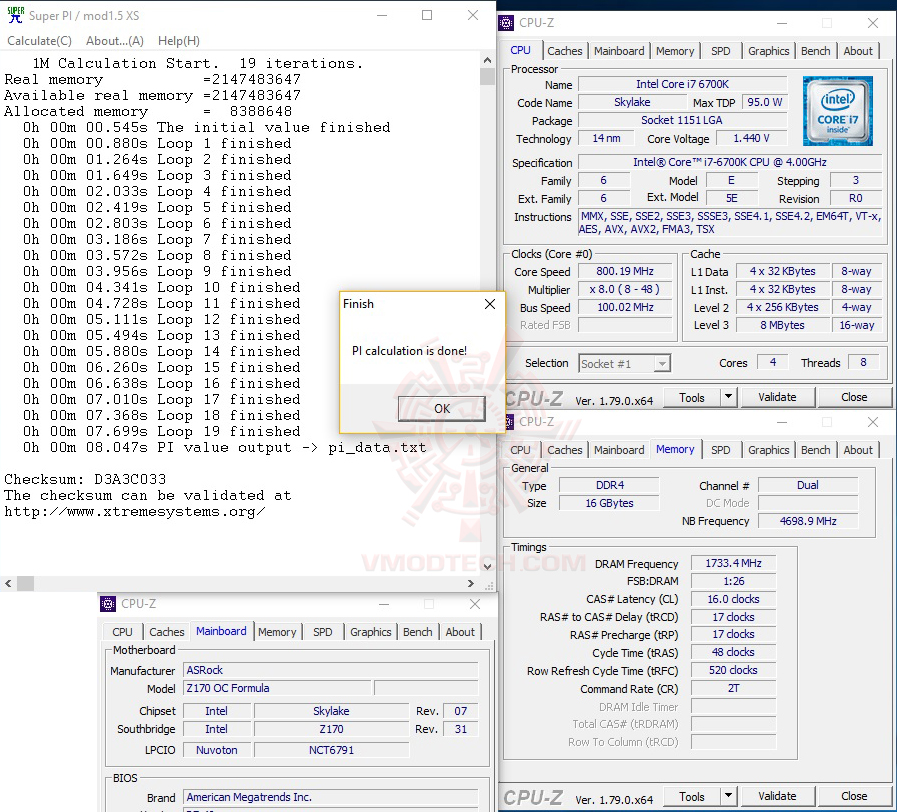This screenshot has width=897, height=812.
Task: Click Validate in Memory CPU-Z window
Action: click(x=777, y=796)
